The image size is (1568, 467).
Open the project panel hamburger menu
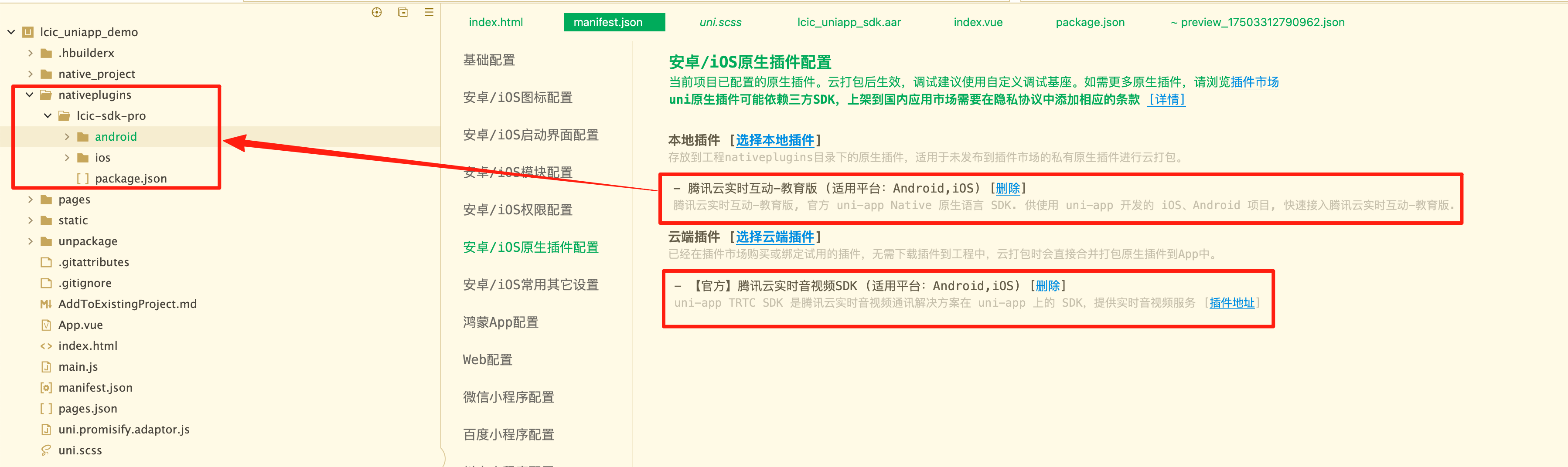click(x=429, y=12)
